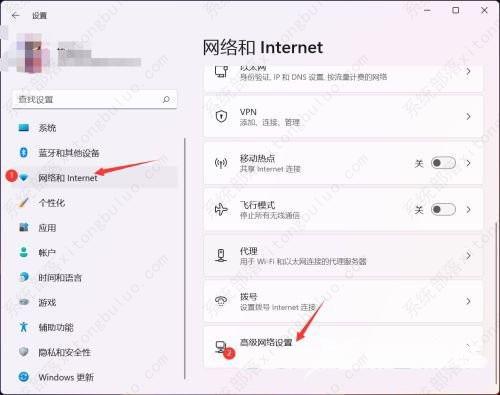Image resolution: width=500 pixels, height=395 pixels.
Task: Click the 查找设置 search box
Action: tap(95, 99)
